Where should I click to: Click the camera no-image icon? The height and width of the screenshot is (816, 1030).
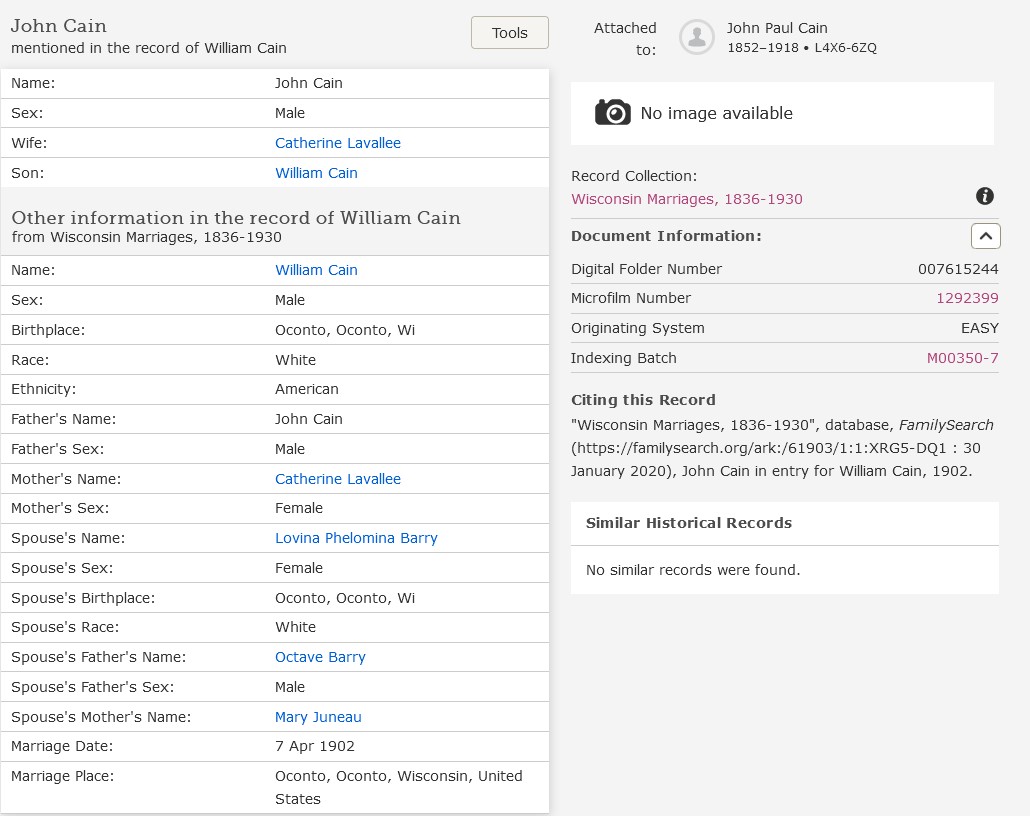[x=612, y=113]
